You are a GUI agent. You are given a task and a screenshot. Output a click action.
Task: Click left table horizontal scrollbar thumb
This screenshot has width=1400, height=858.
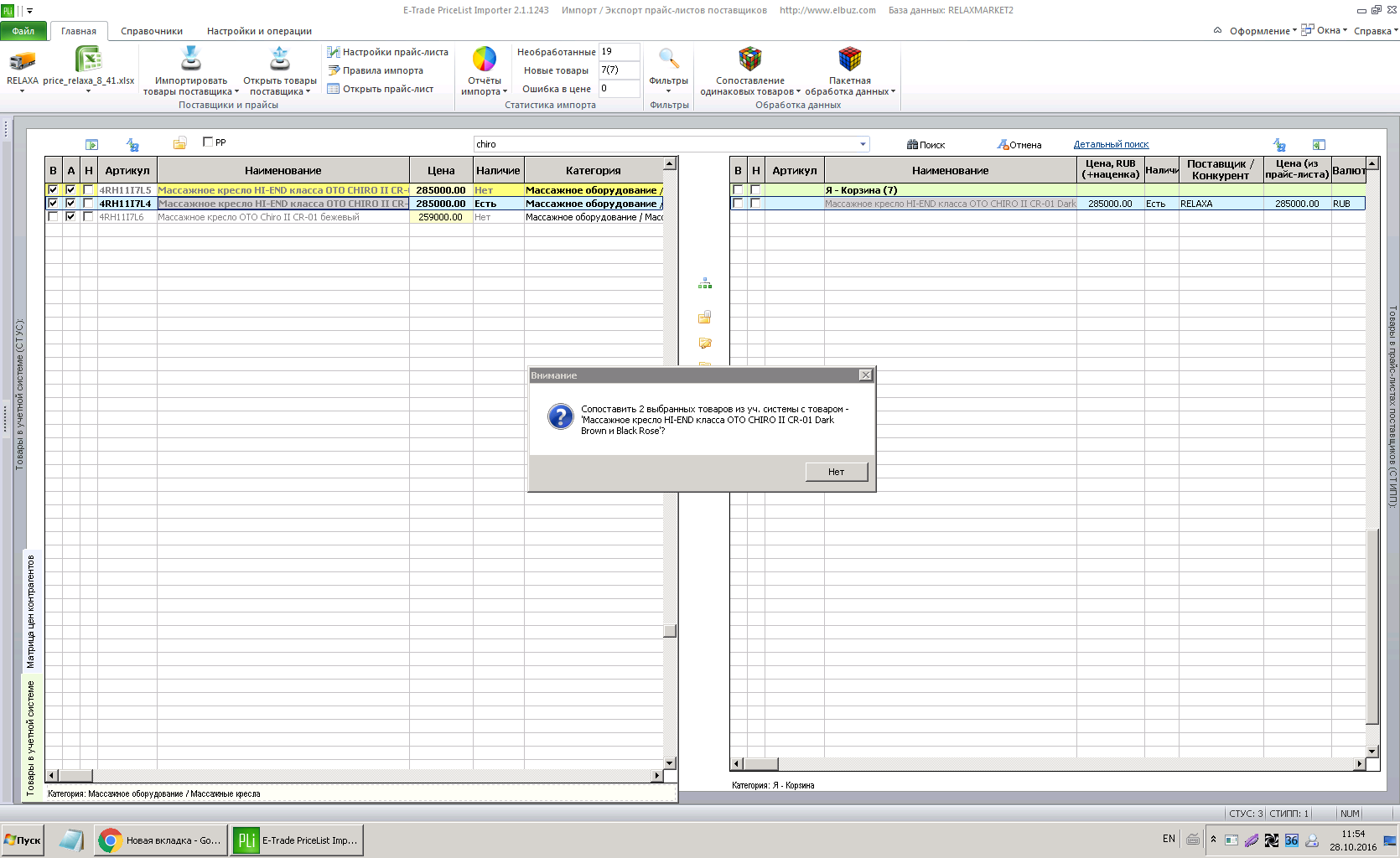[x=75, y=776]
